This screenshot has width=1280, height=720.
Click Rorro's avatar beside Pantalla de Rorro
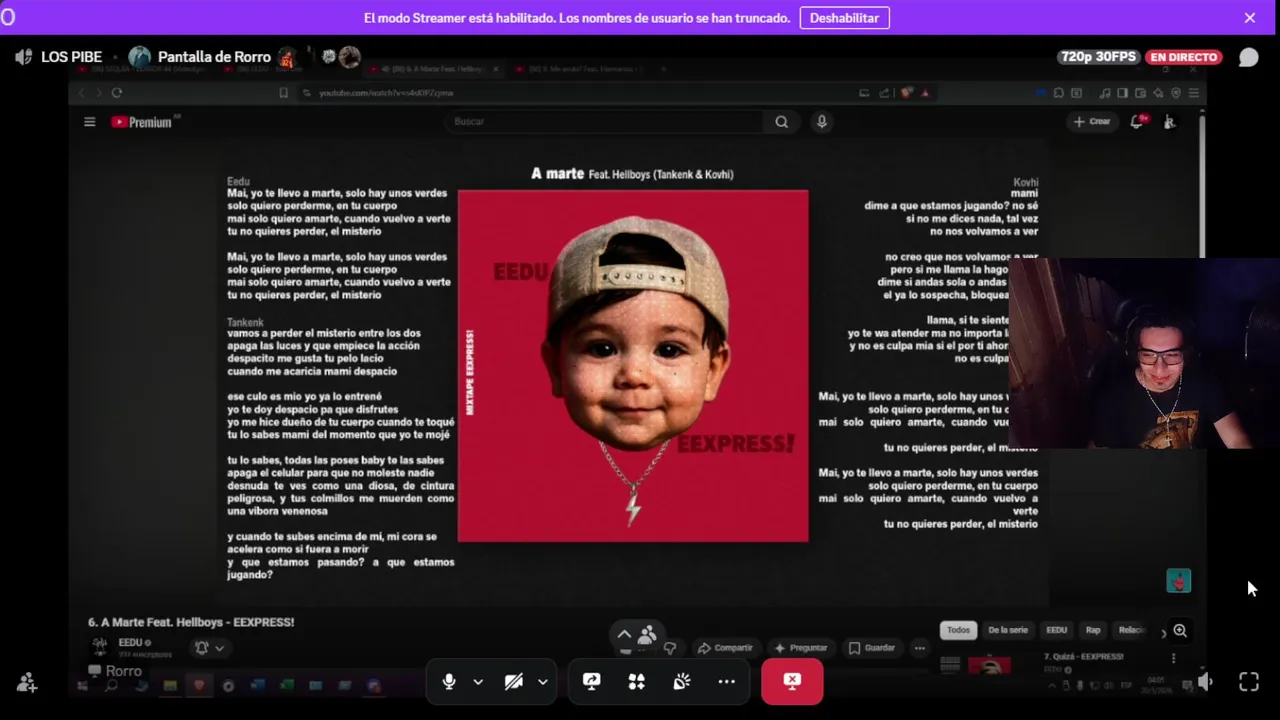pos(140,57)
